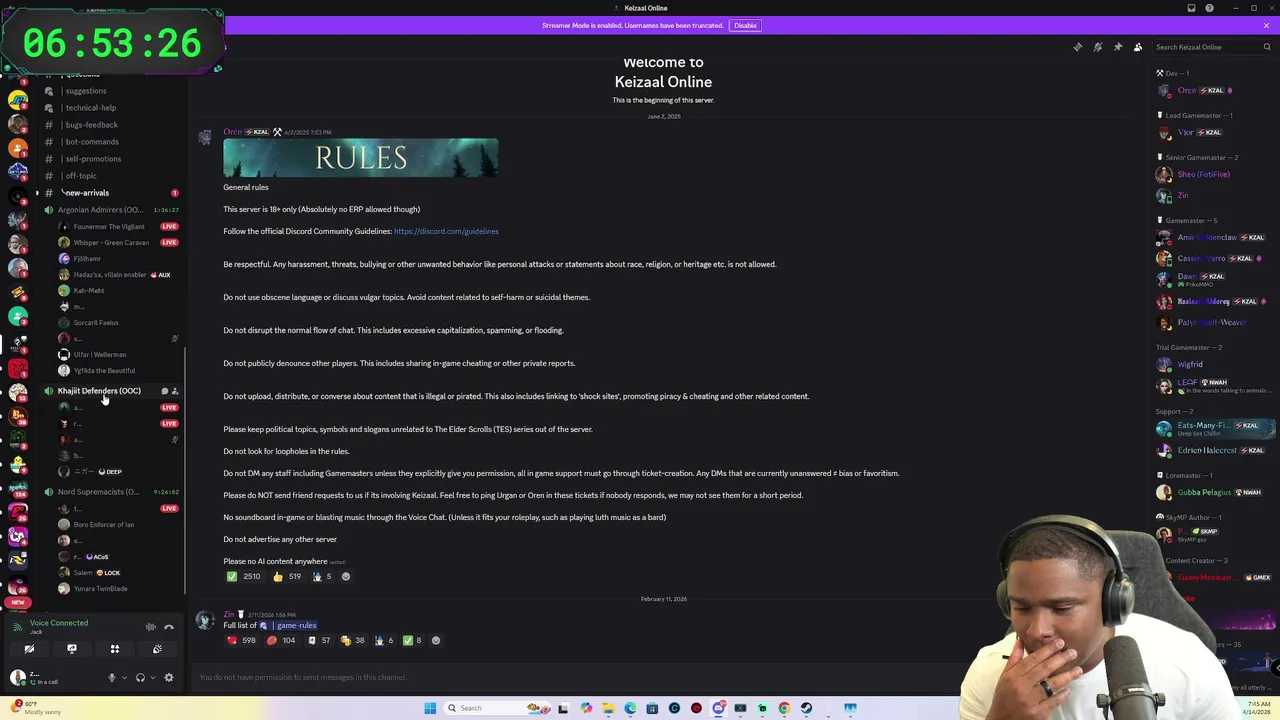Select user Kah-Meht in voice list
This screenshot has width=1280, height=720.
[88, 291]
